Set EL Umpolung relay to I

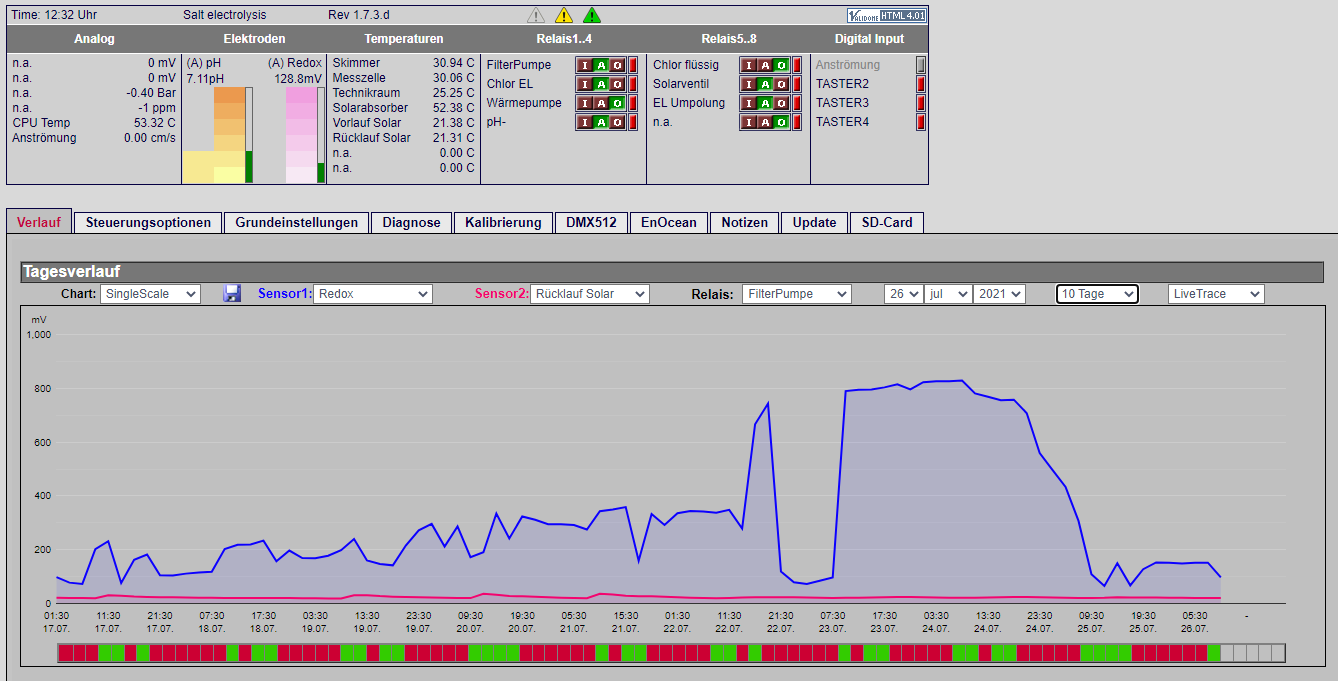[749, 103]
